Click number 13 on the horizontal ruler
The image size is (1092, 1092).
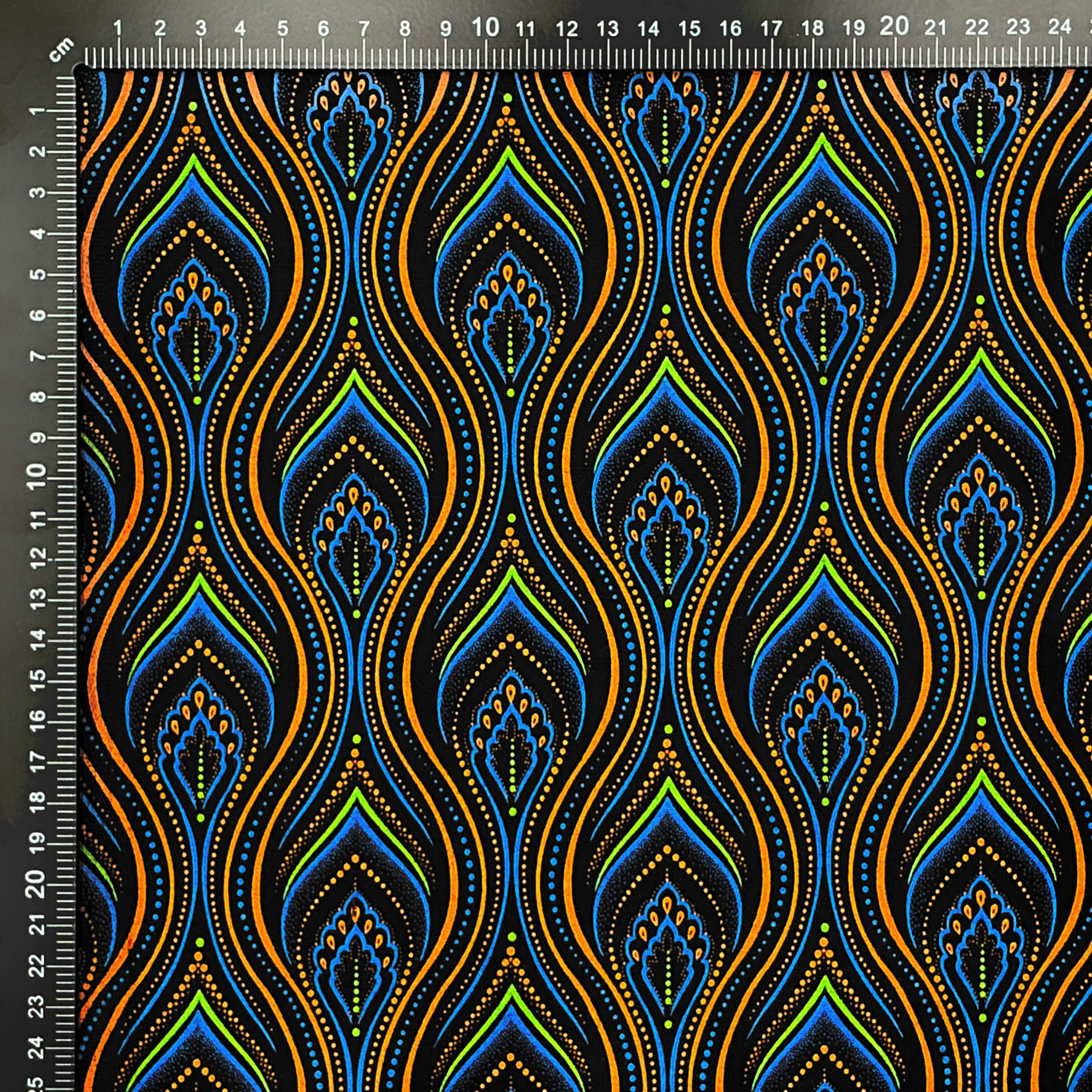(608, 28)
